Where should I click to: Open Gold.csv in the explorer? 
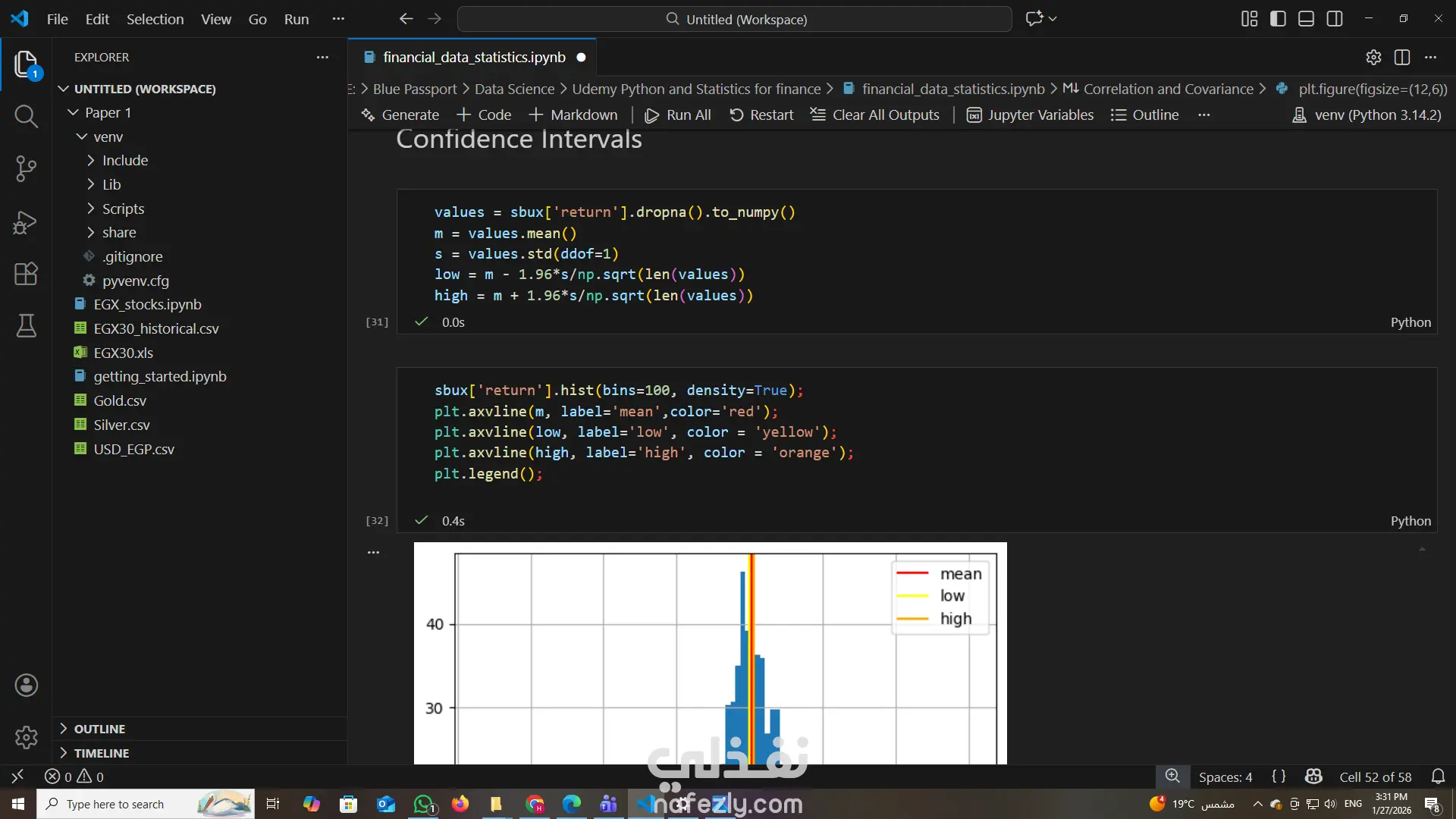tap(120, 400)
